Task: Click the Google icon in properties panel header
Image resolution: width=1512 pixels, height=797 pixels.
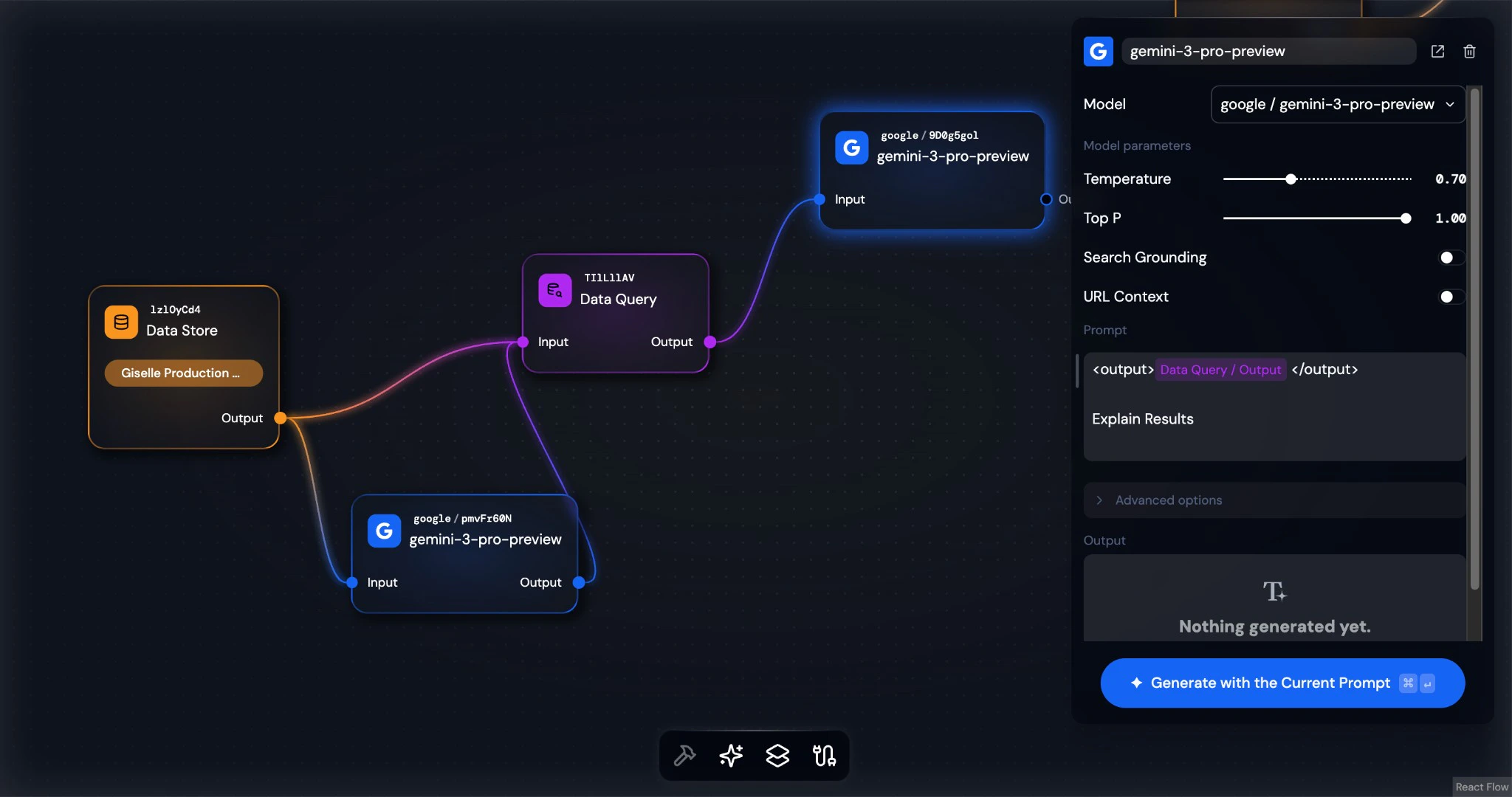Action: (x=1098, y=52)
